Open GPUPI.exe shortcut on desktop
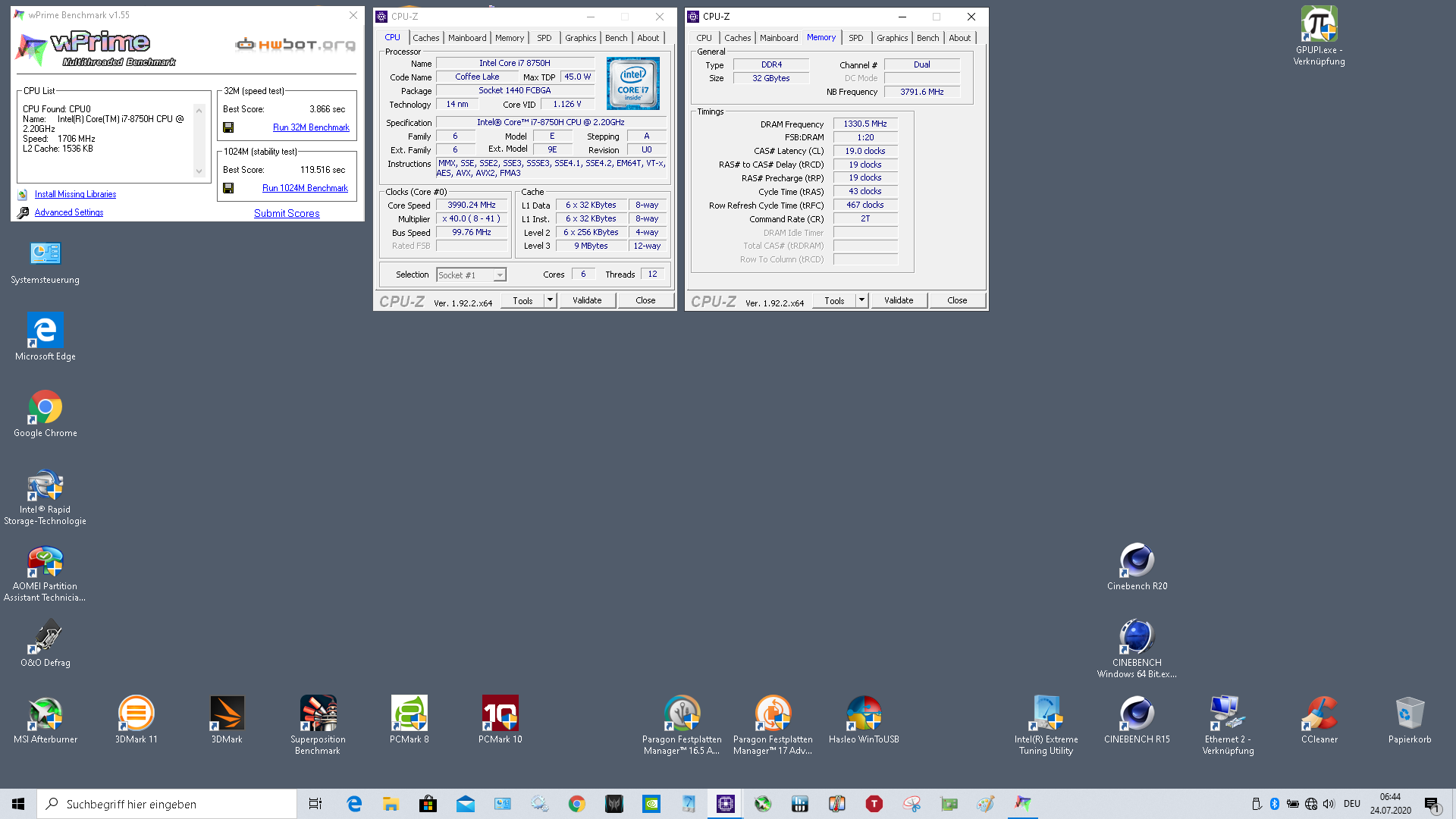 [1319, 36]
